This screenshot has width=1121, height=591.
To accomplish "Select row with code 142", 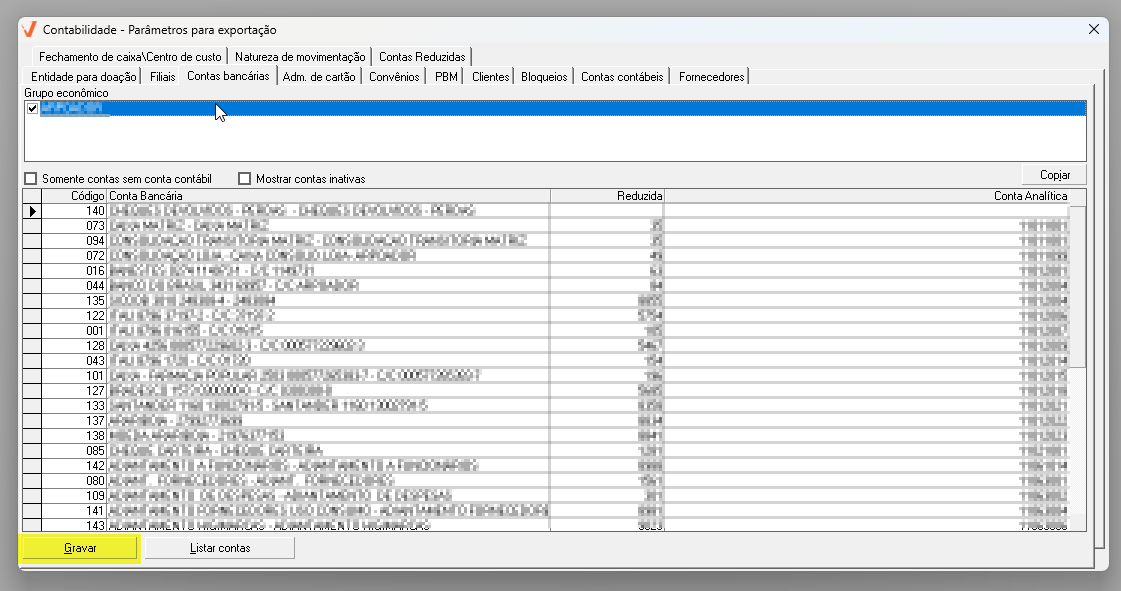I will tap(546, 466).
